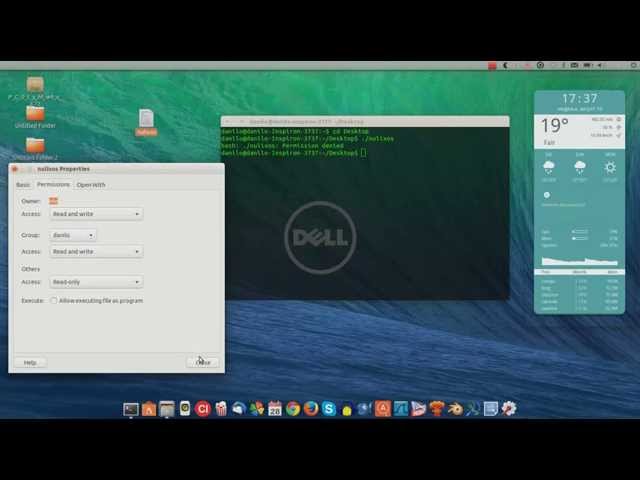Select the nullxos file icon on the desktop
This screenshot has width=640, height=480.
pyautogui.click(x=146, y=122)
